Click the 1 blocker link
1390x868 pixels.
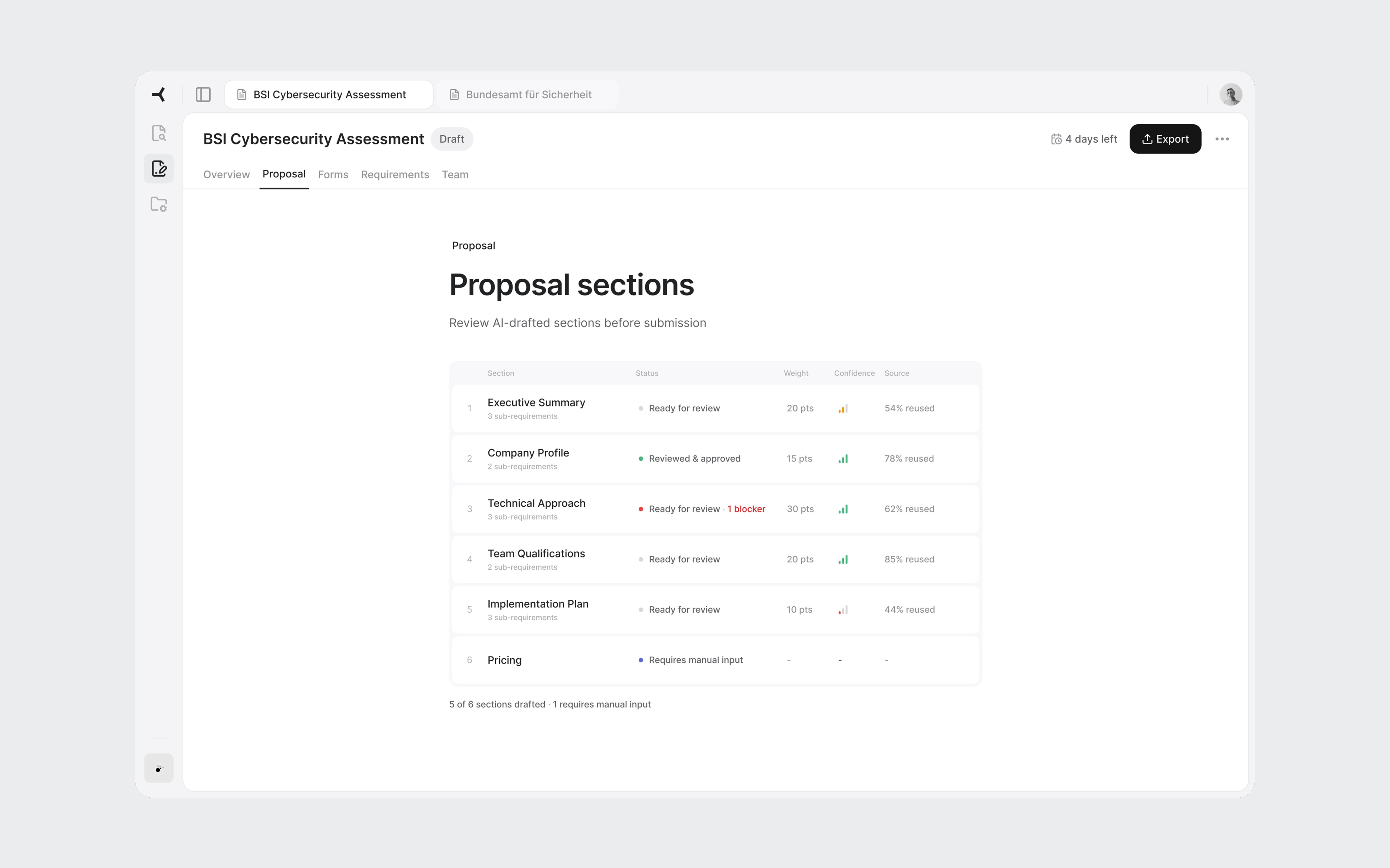click(746, 509)
